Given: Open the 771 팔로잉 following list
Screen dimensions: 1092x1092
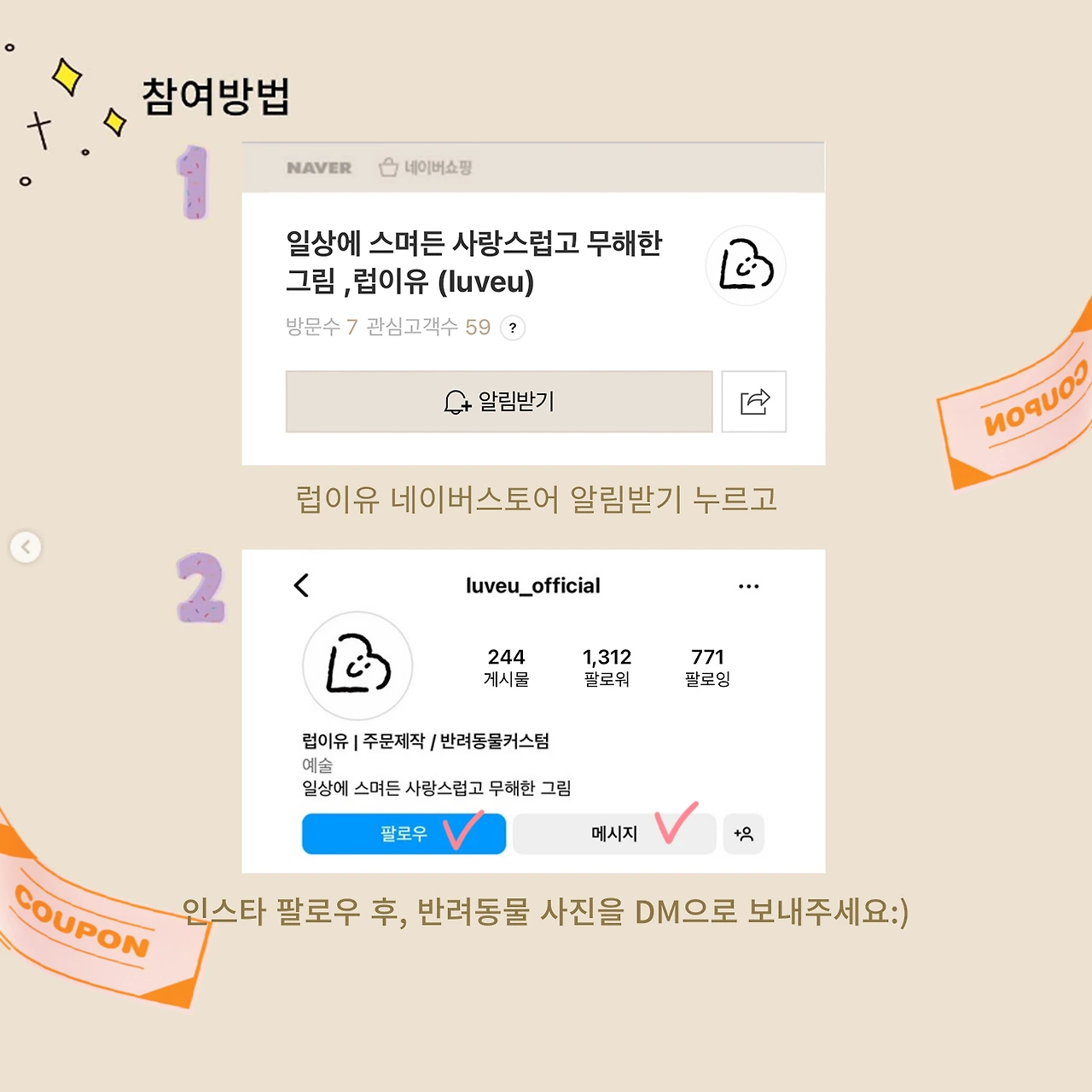Looking at the screenshot, I should tap(708, 667).
